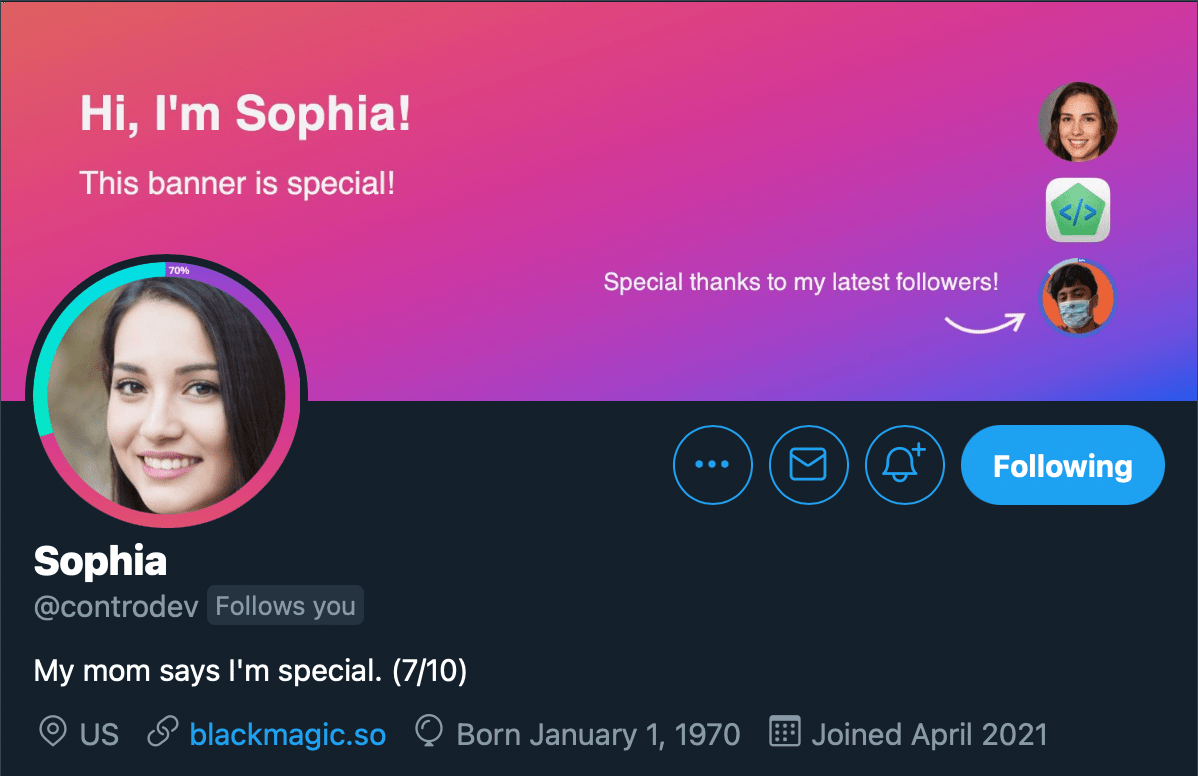The width and height of the screenshot is (1198, 776).
Task: Click the 70% progress ring label
Action: (179, 270)
